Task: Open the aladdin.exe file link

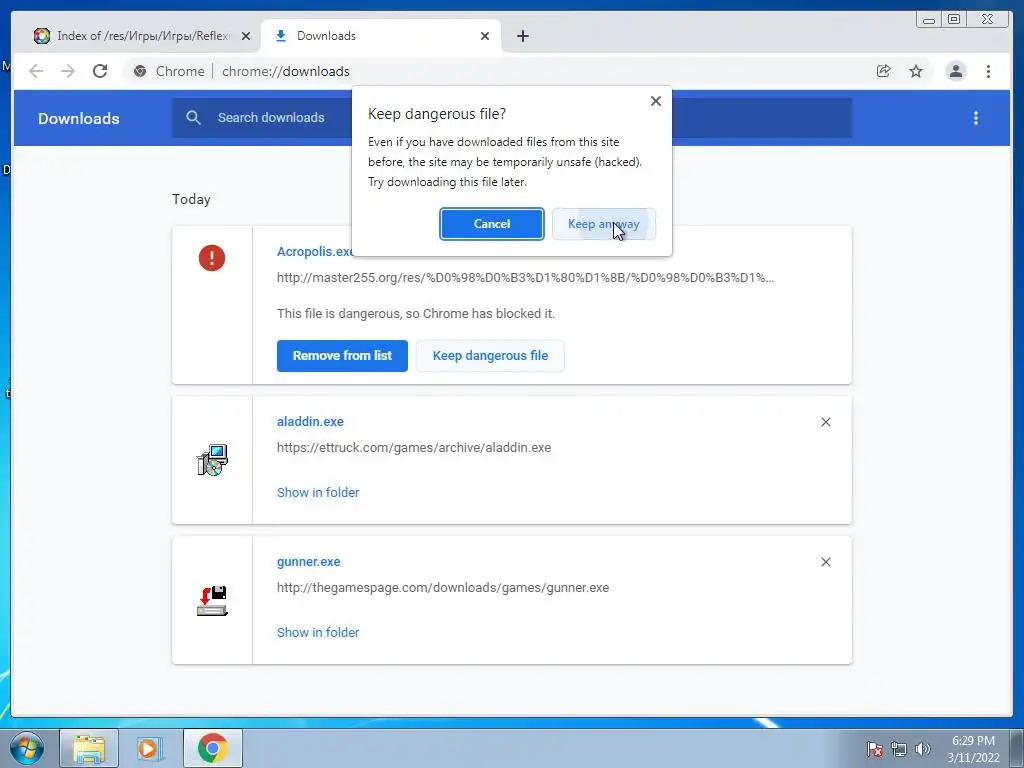Action: click(310, 422)
